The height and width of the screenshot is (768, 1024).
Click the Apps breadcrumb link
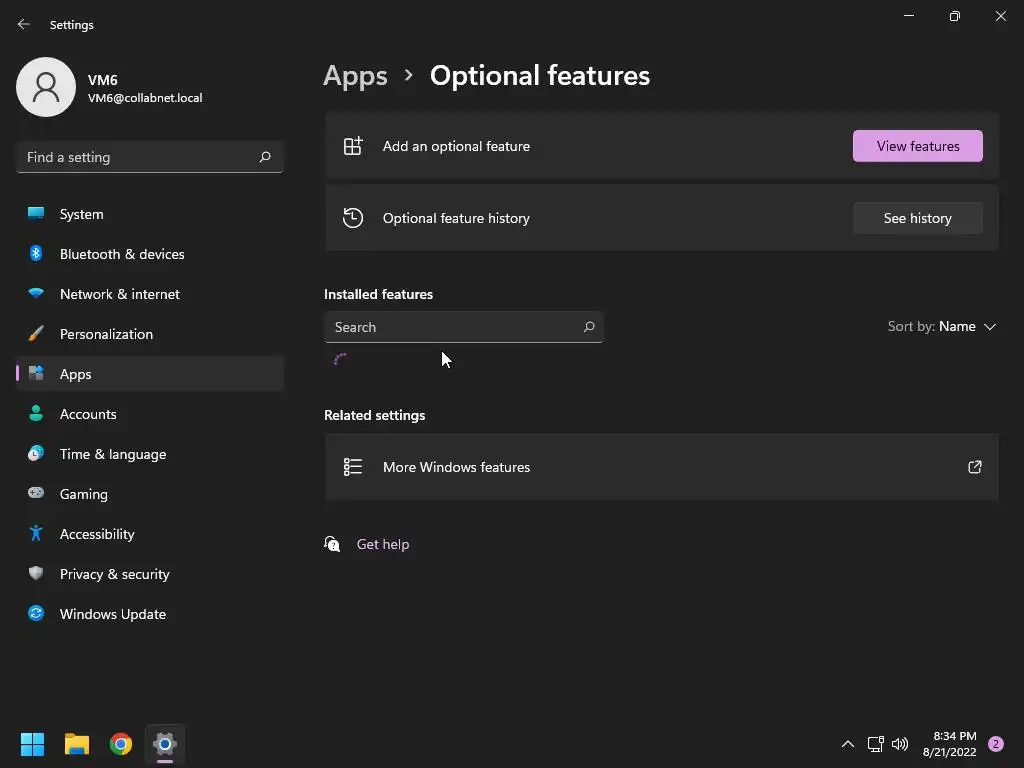pyautogui.click(x=355, y=76)
